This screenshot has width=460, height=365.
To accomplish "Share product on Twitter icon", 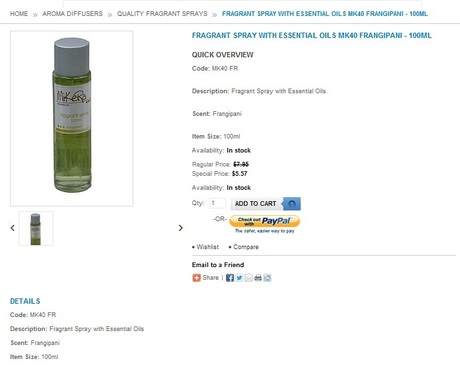I will click(x=239, y=278).
